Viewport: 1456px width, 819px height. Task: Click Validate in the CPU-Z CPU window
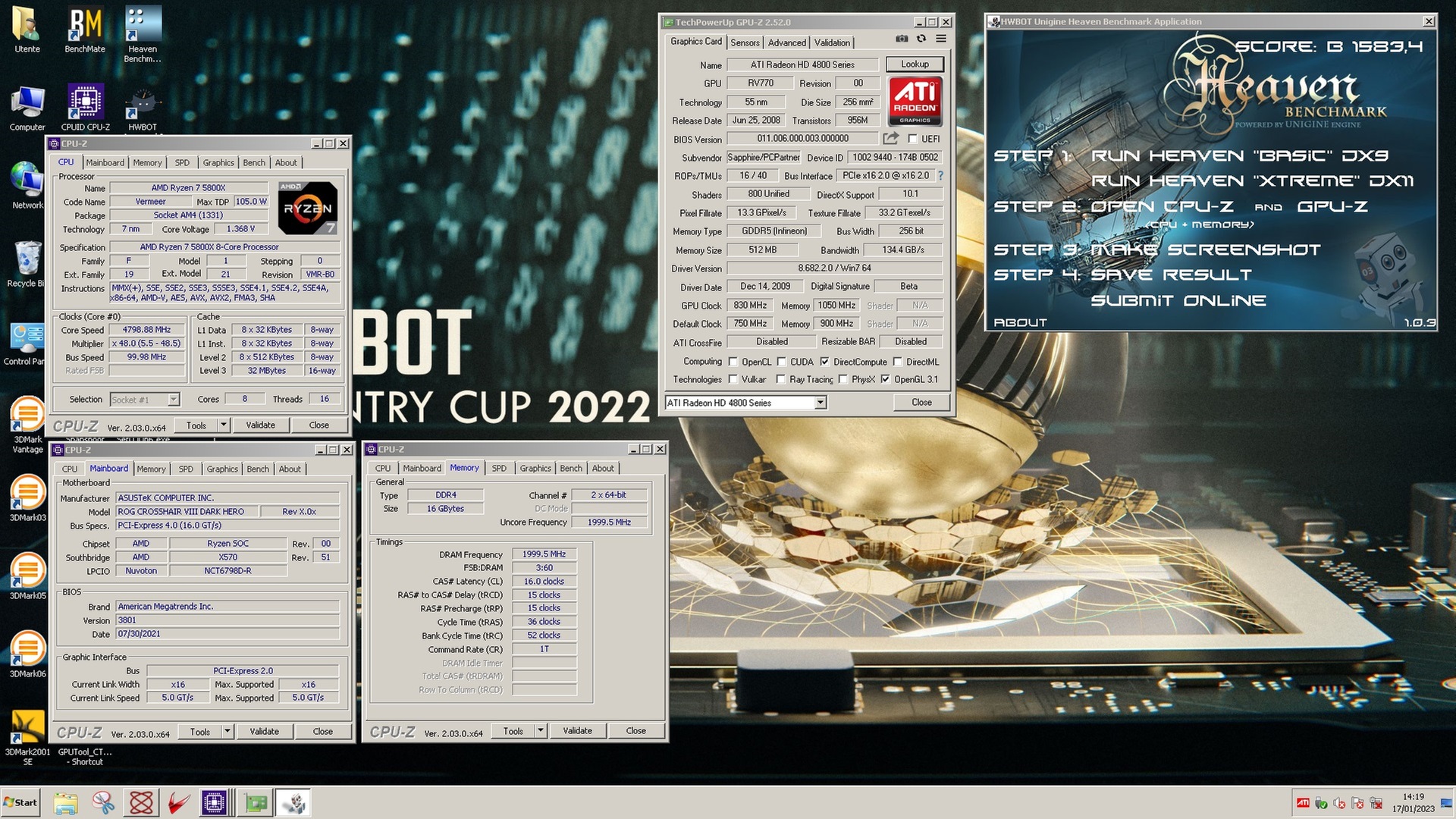pos(260,425)
